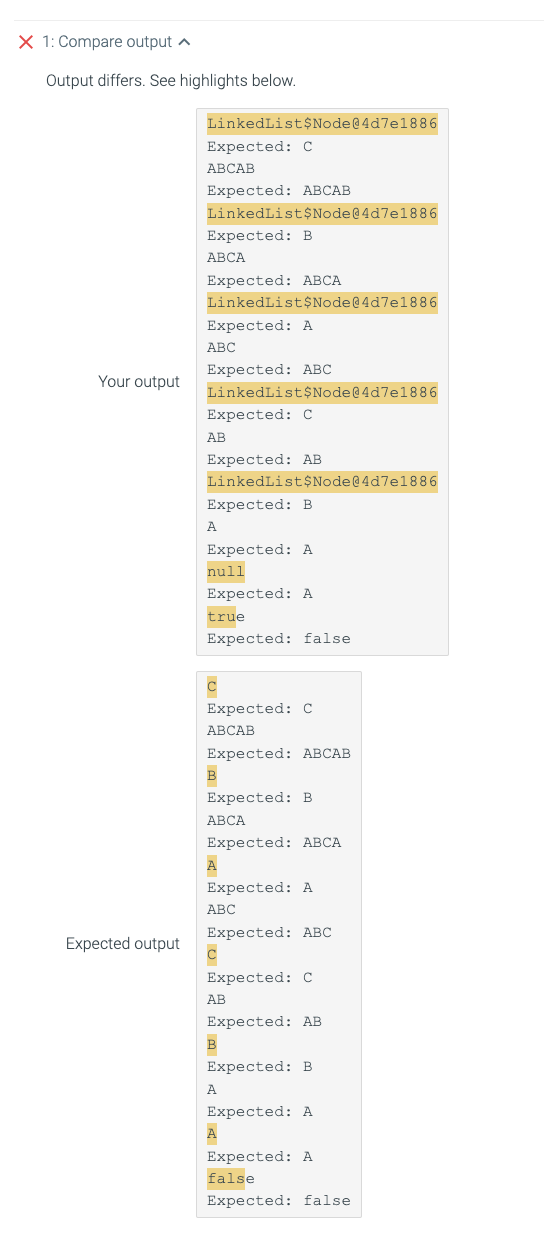Click 'Expected: false' in your output box

pos(279,638)
